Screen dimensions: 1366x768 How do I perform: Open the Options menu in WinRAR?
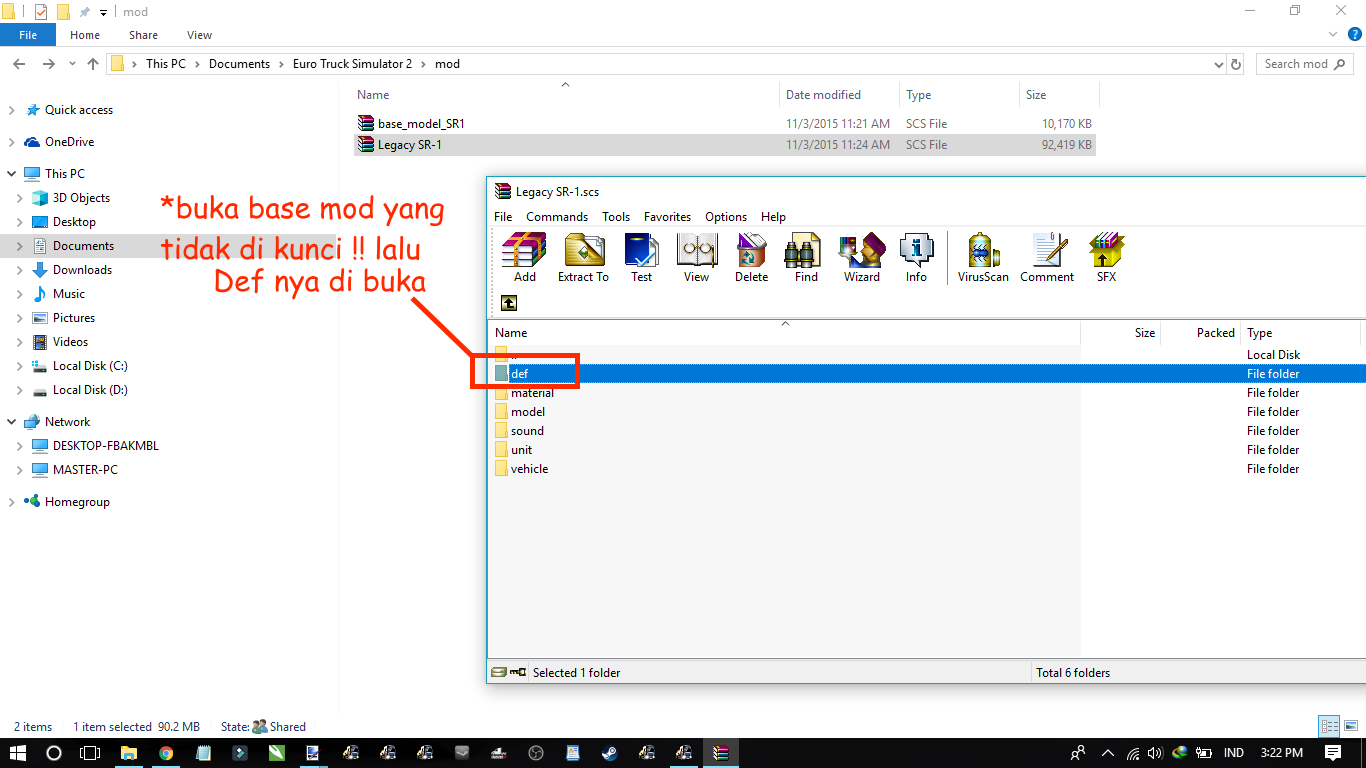(726, 216)
